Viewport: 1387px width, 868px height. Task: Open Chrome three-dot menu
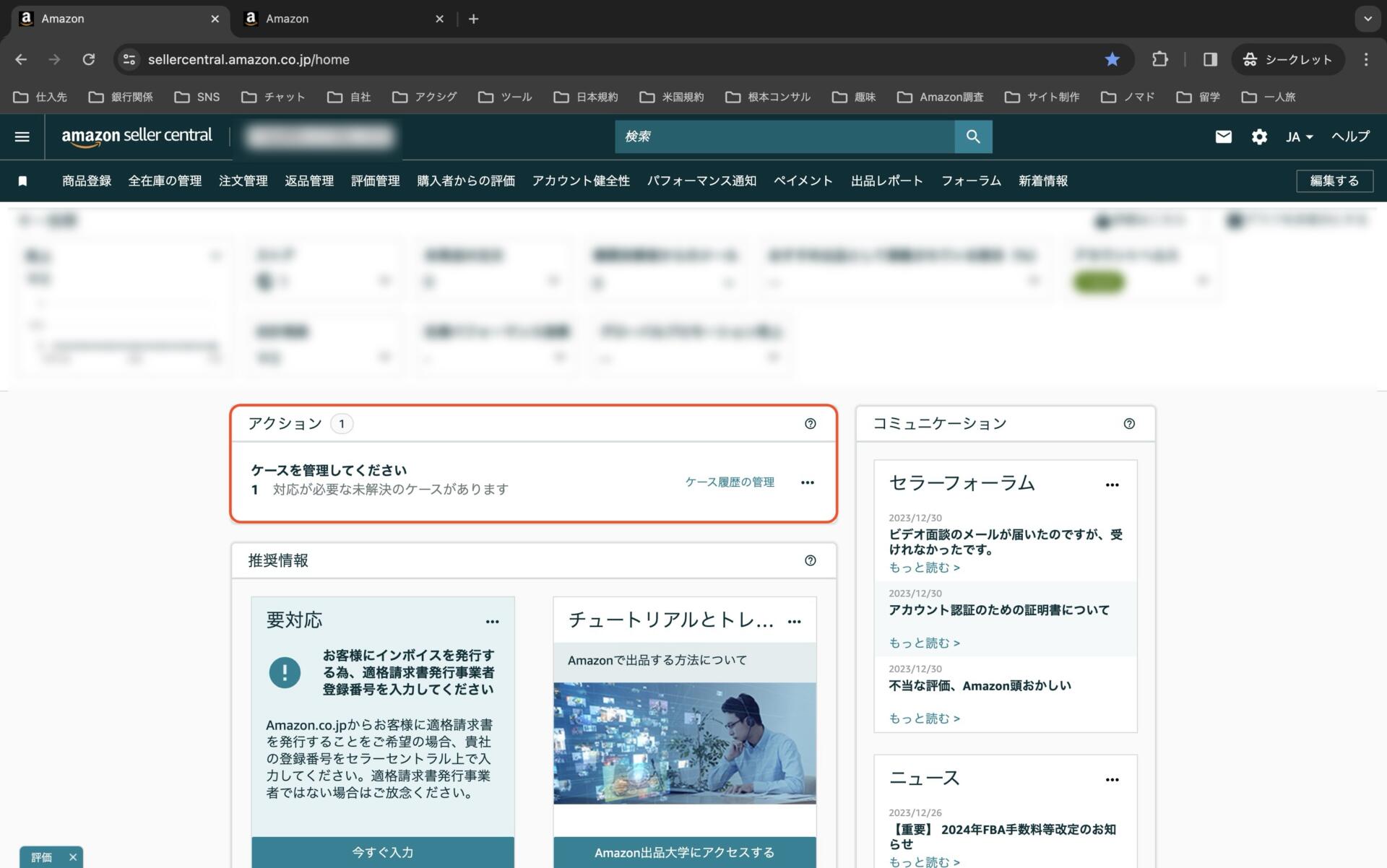(1365, 59)
